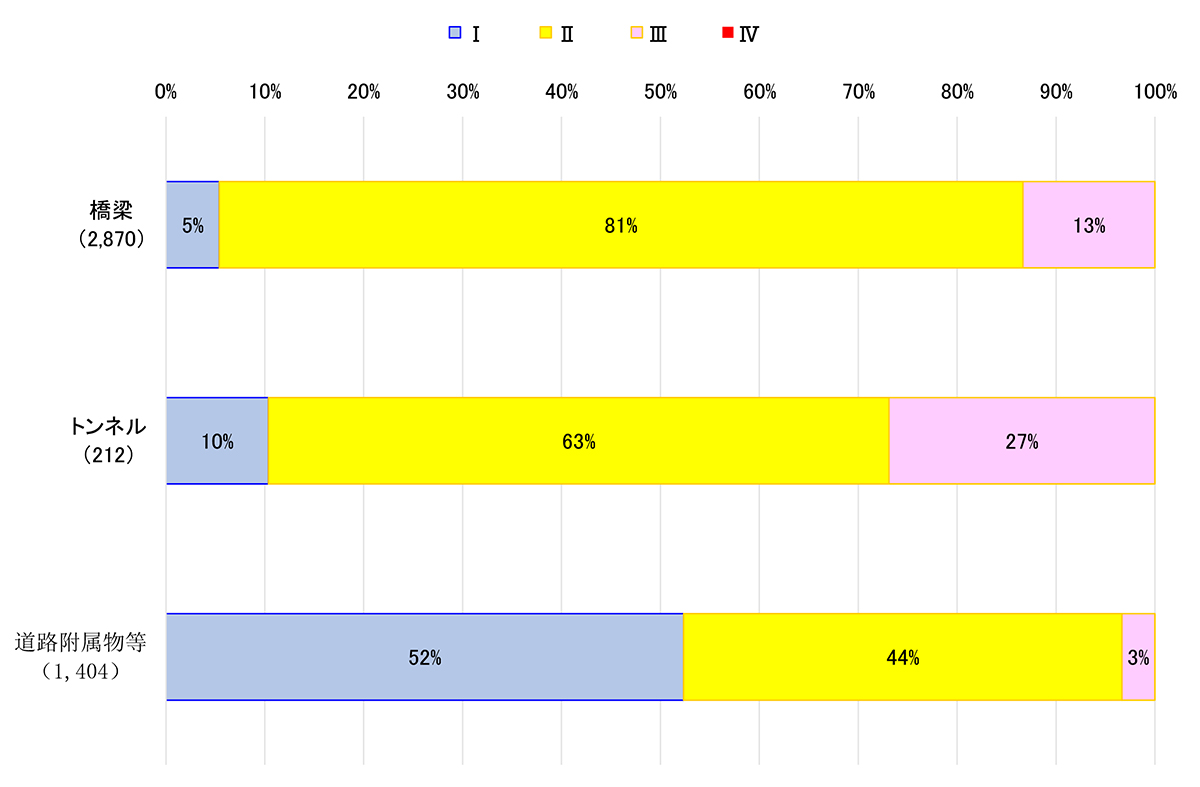The height and width of the screenshot is (787, 1200).
Task: Click the 100% axis tick label
Action: [x=1155, y=93]
